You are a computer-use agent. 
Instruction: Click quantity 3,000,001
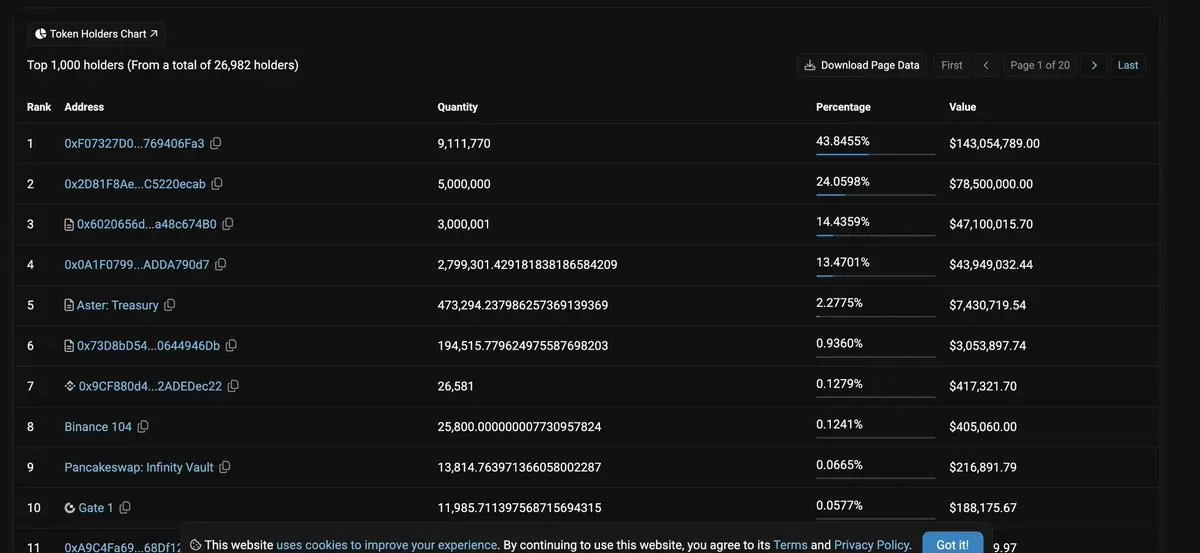(x=464, y=224)
